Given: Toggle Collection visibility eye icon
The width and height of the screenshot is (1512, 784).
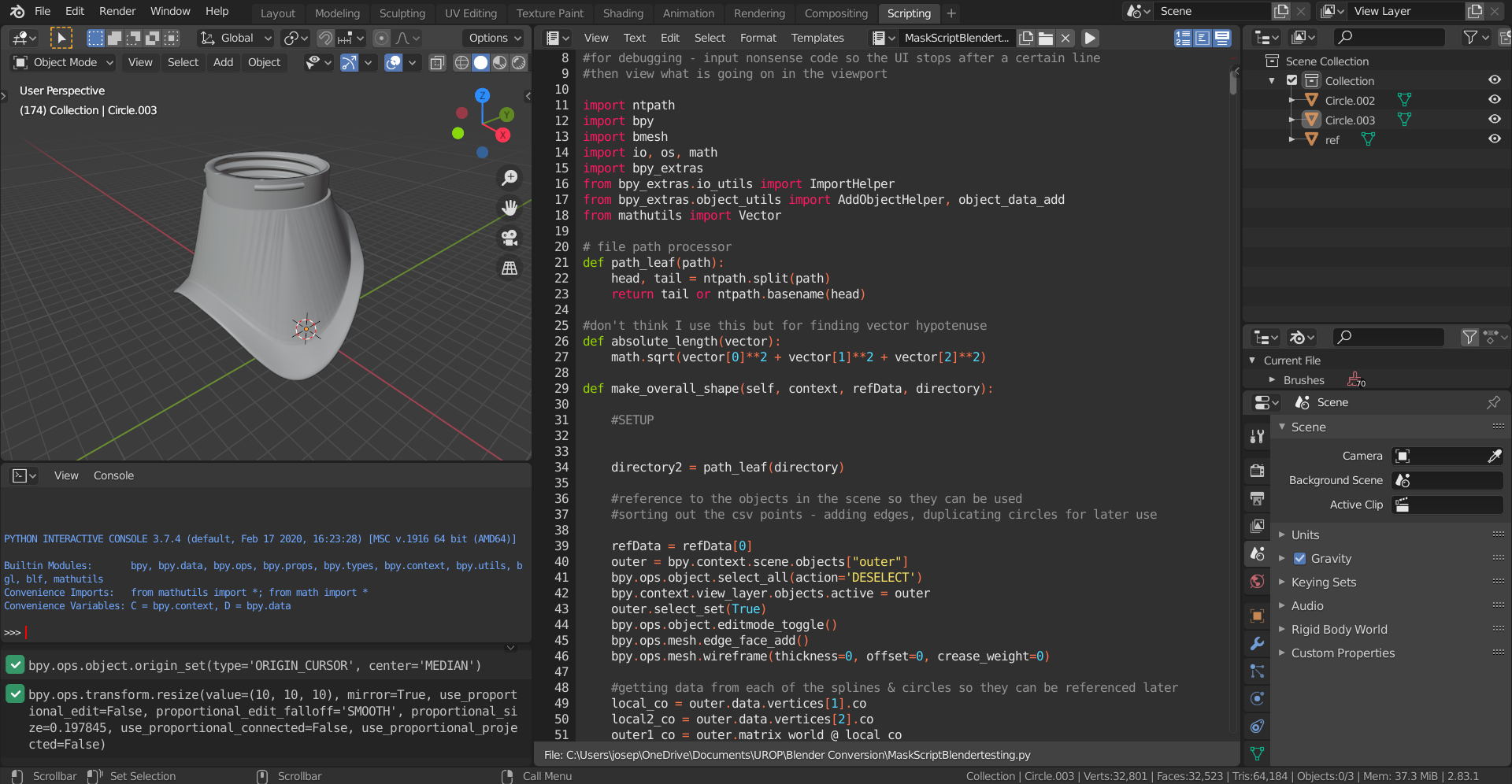Looking at the screenshot, I should click(1494, 80).
